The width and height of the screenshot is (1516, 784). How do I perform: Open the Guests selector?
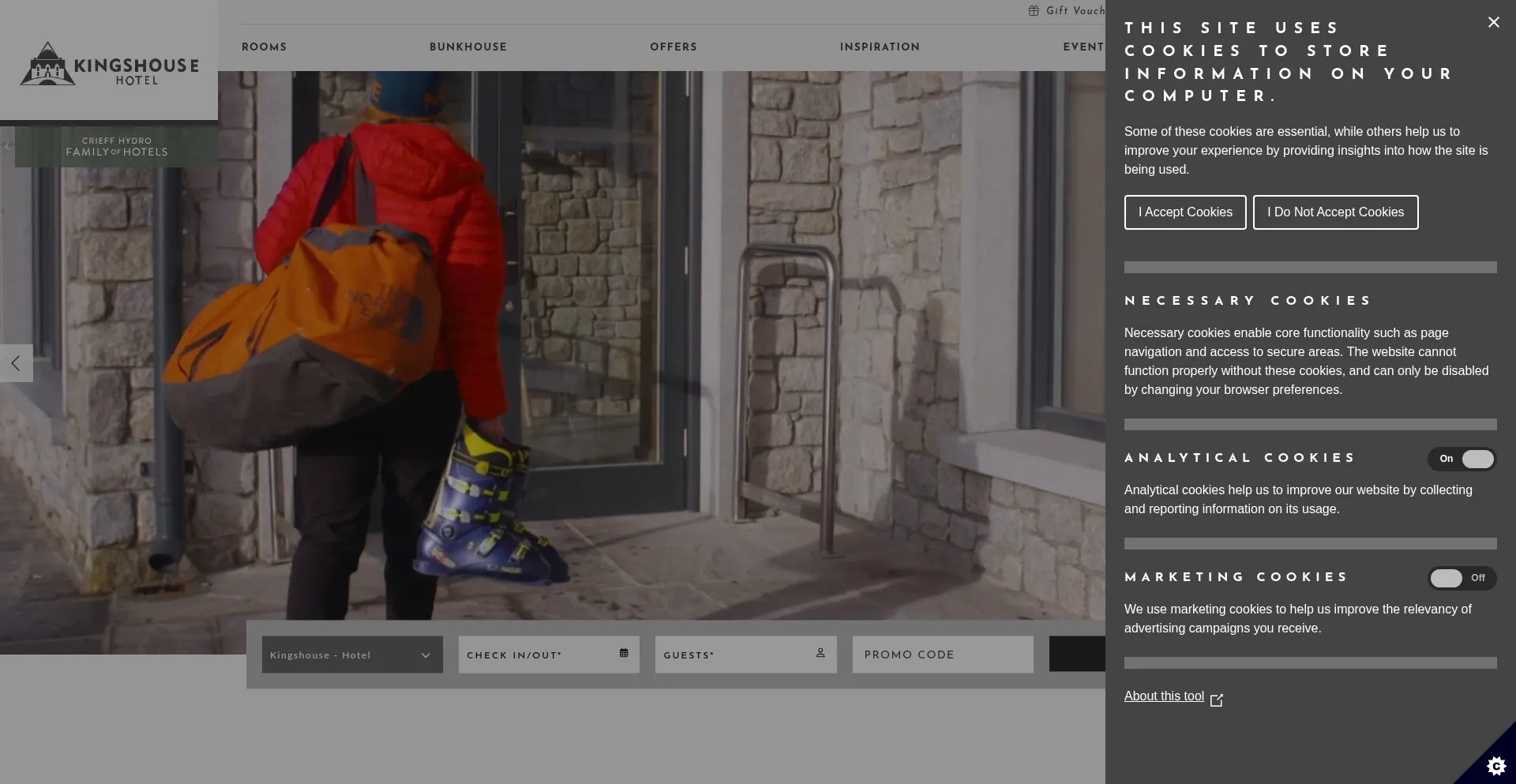click(745, 655)
